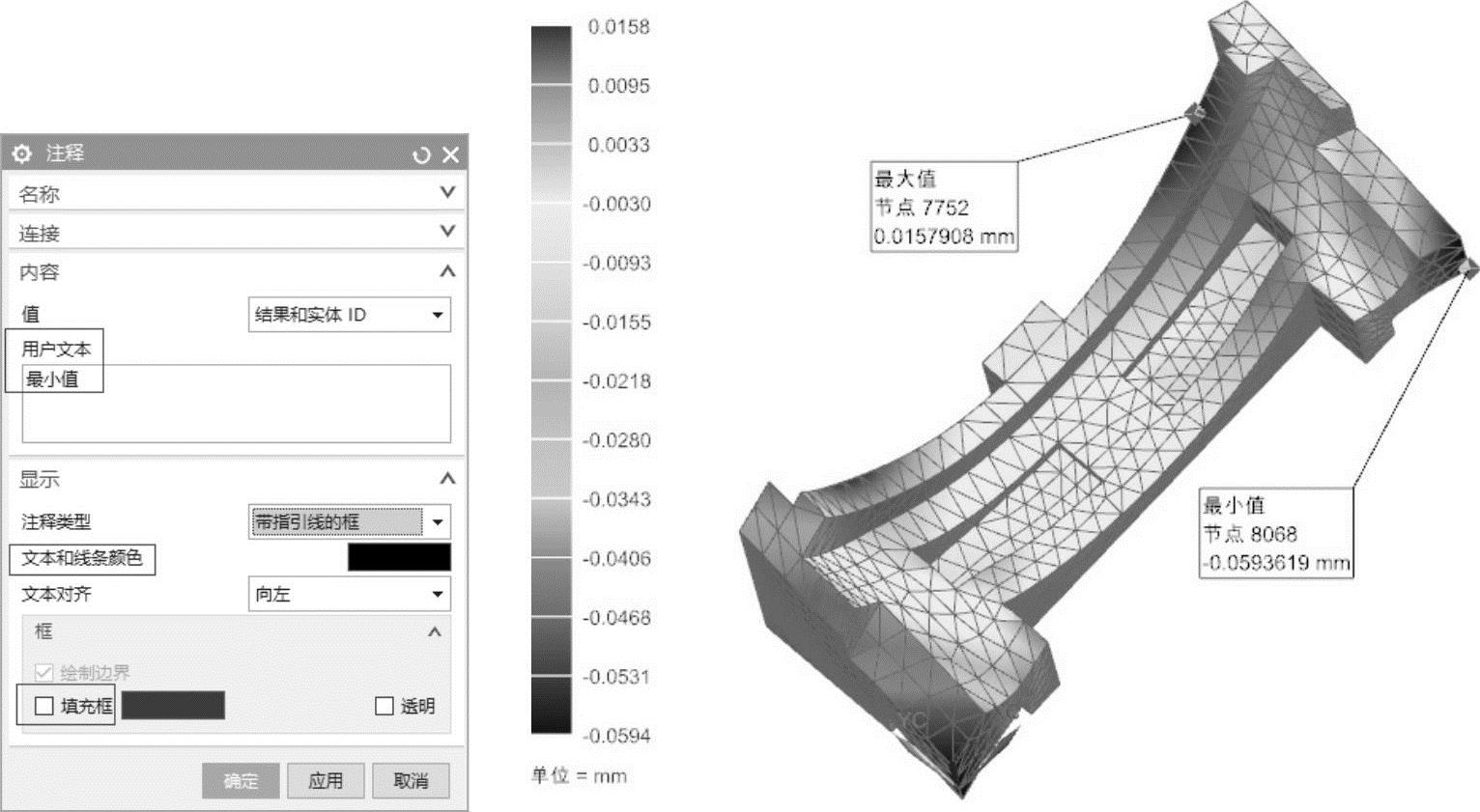Reset the 注释 dialog with the circular arrow

pos(421,154)
